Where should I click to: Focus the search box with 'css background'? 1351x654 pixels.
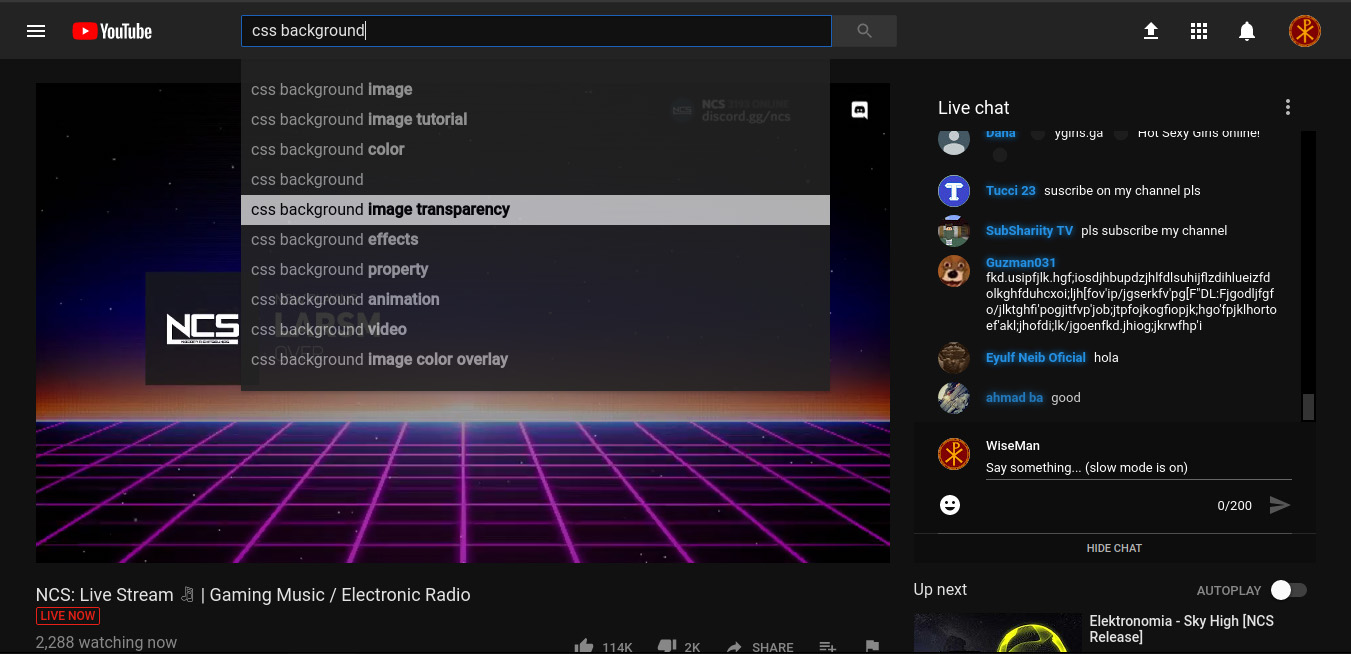point(536,31)
